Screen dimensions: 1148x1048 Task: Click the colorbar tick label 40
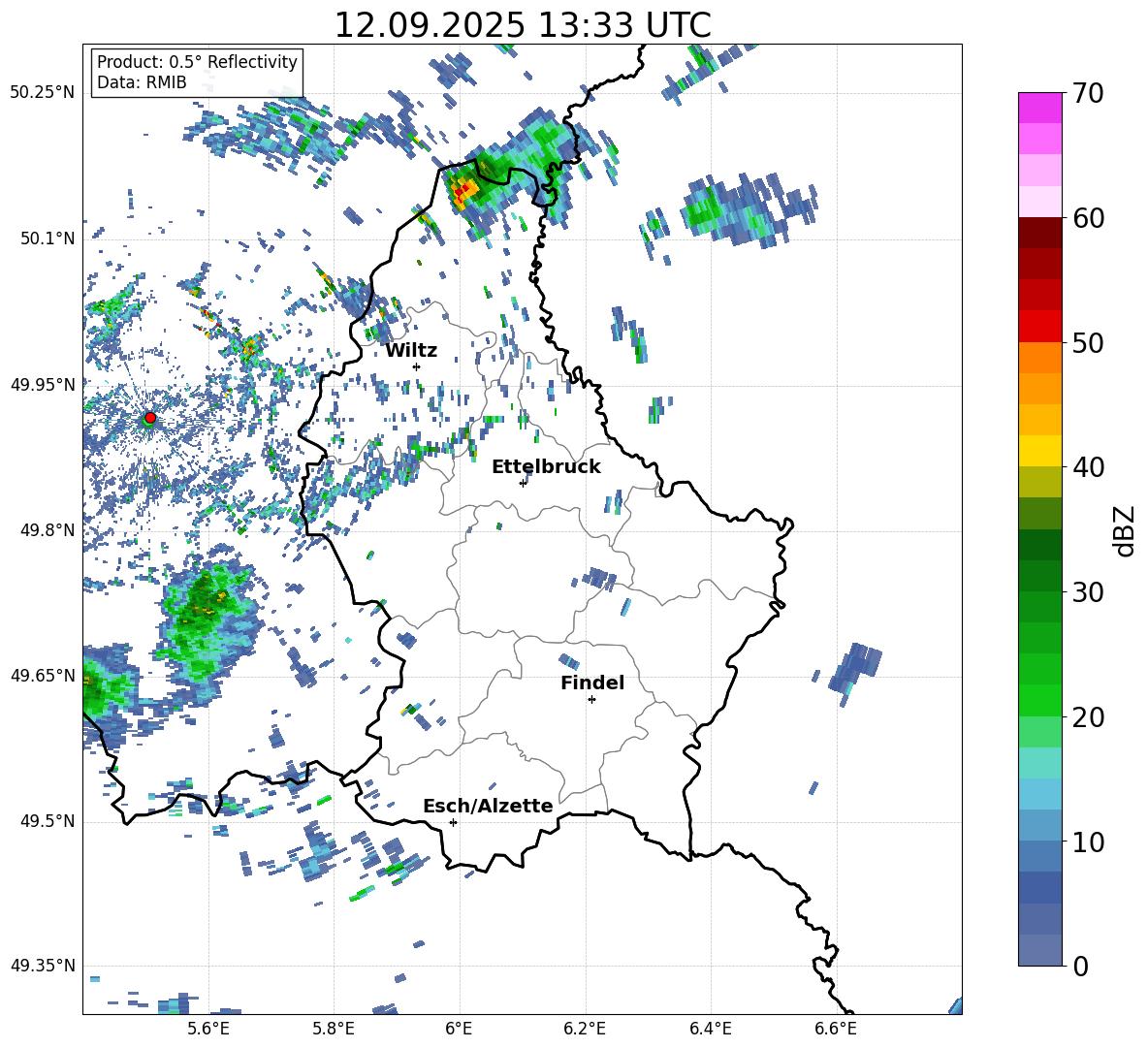pyautogui.click(x=1088, y=467)
